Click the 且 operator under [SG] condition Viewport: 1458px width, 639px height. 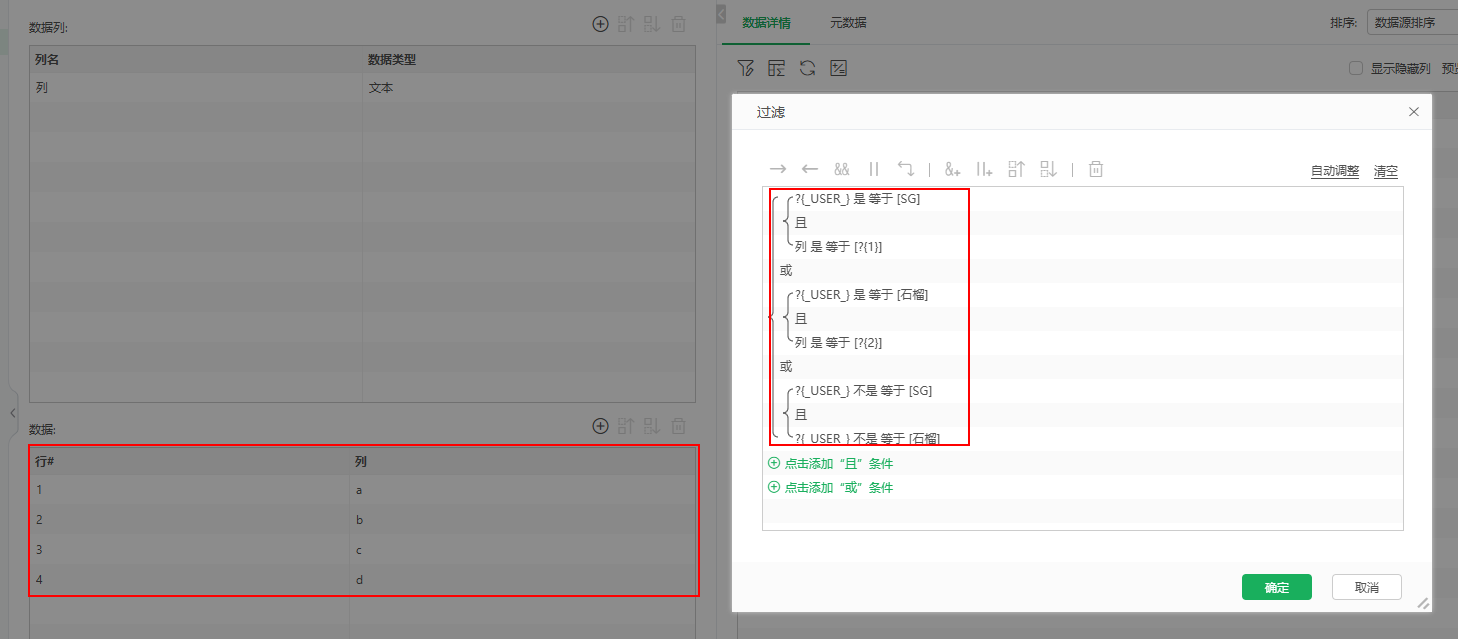tap(801, 223)
